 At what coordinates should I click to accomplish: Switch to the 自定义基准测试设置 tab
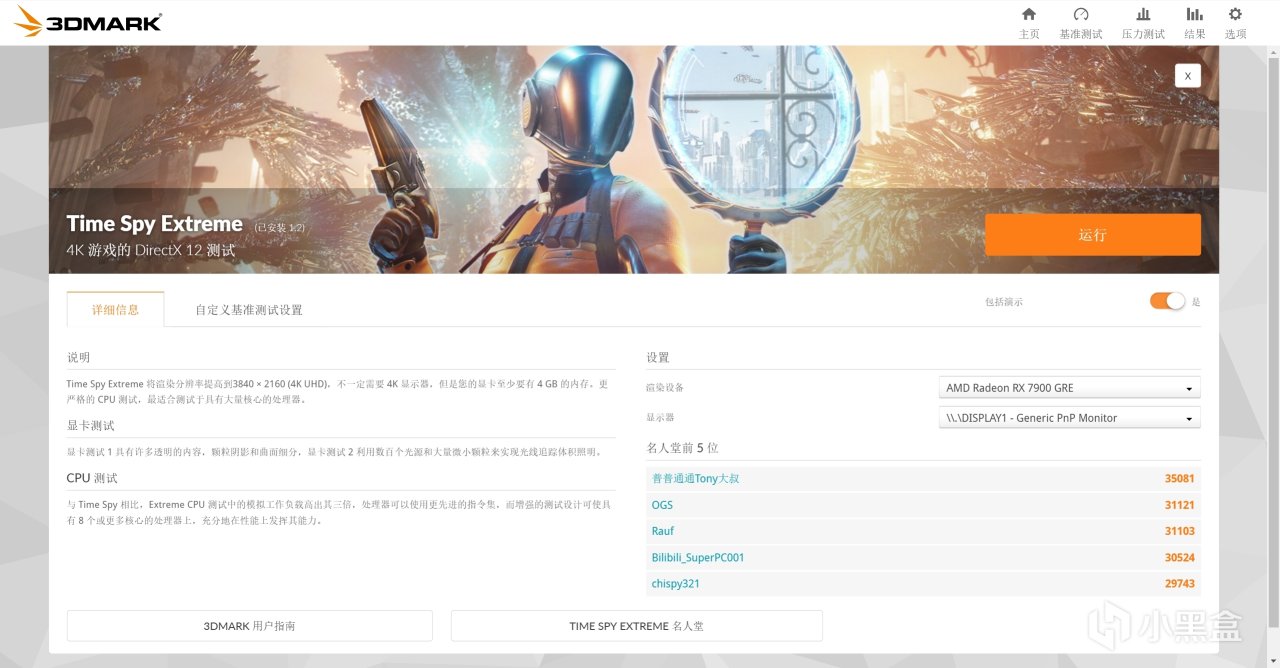pos(249,310)
